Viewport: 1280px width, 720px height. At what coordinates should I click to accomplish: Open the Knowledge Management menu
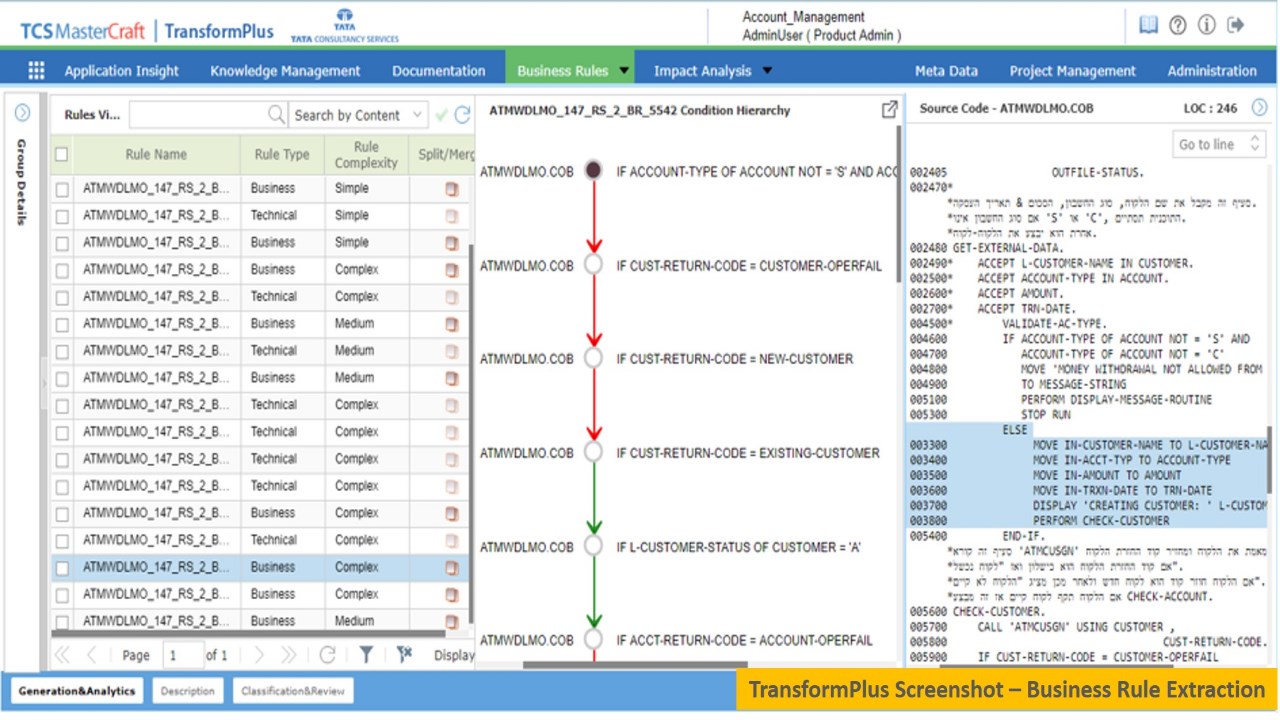(285, 71)
